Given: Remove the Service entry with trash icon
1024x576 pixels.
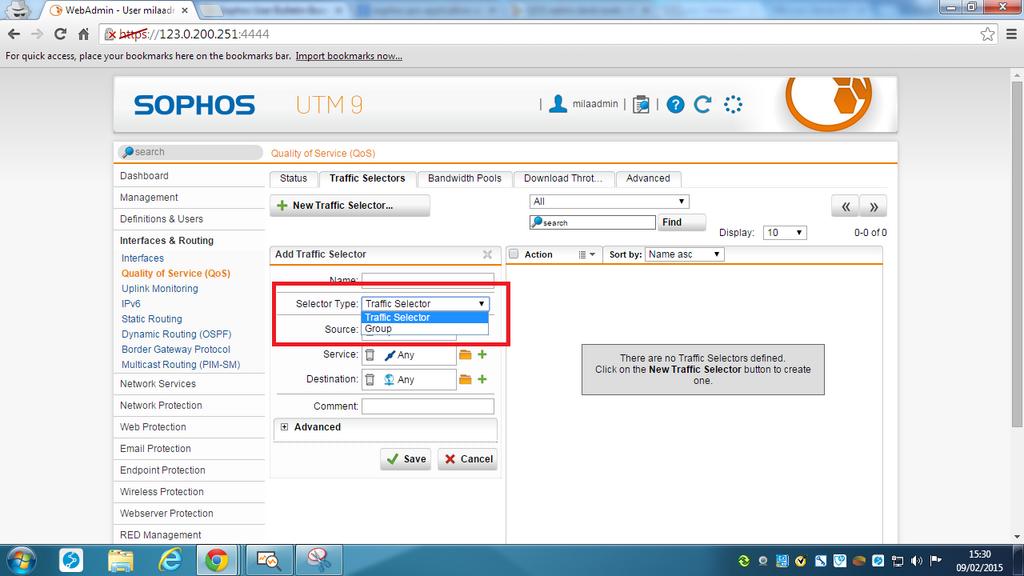Looking at the screenshot, I should (370, 355).
